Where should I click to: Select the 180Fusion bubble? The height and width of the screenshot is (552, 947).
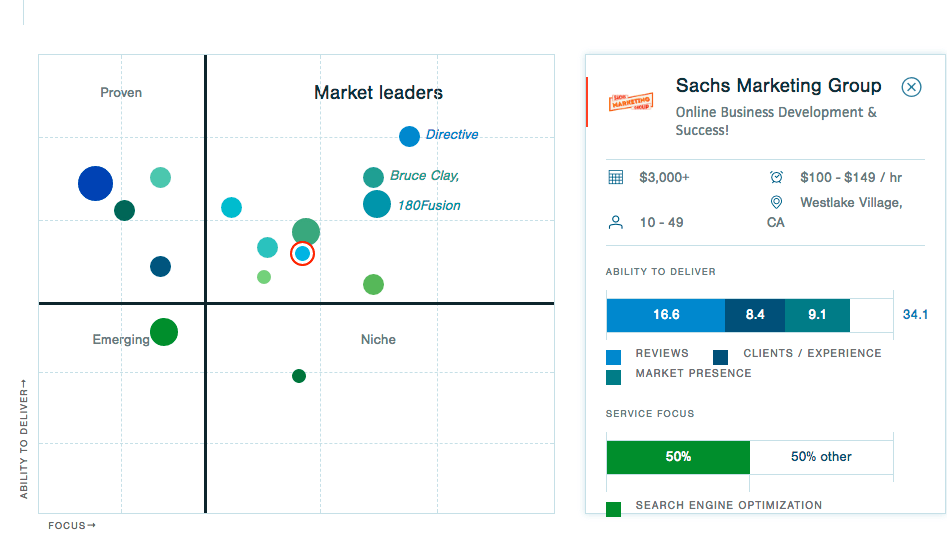pos(376,204)
